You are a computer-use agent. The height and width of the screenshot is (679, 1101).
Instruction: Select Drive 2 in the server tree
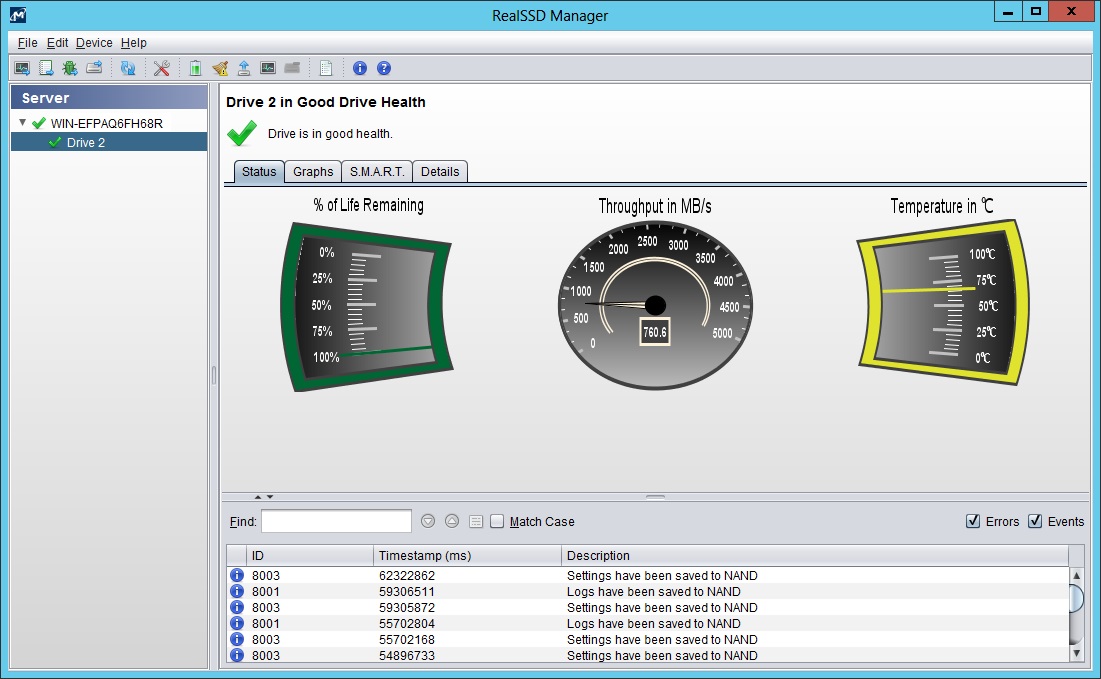86,143
